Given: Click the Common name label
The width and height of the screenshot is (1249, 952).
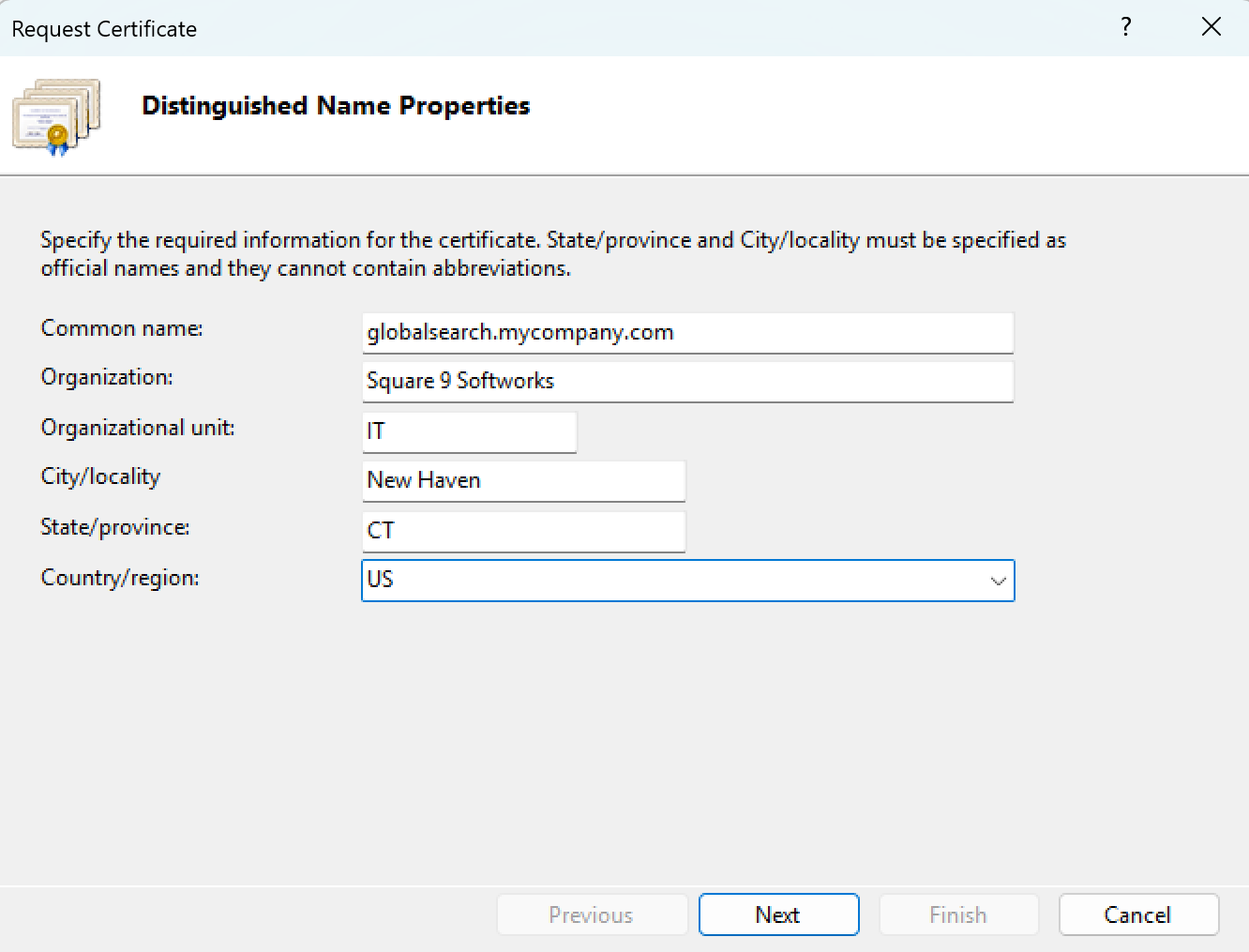Looking at the screenshot, I should point(121,328).
